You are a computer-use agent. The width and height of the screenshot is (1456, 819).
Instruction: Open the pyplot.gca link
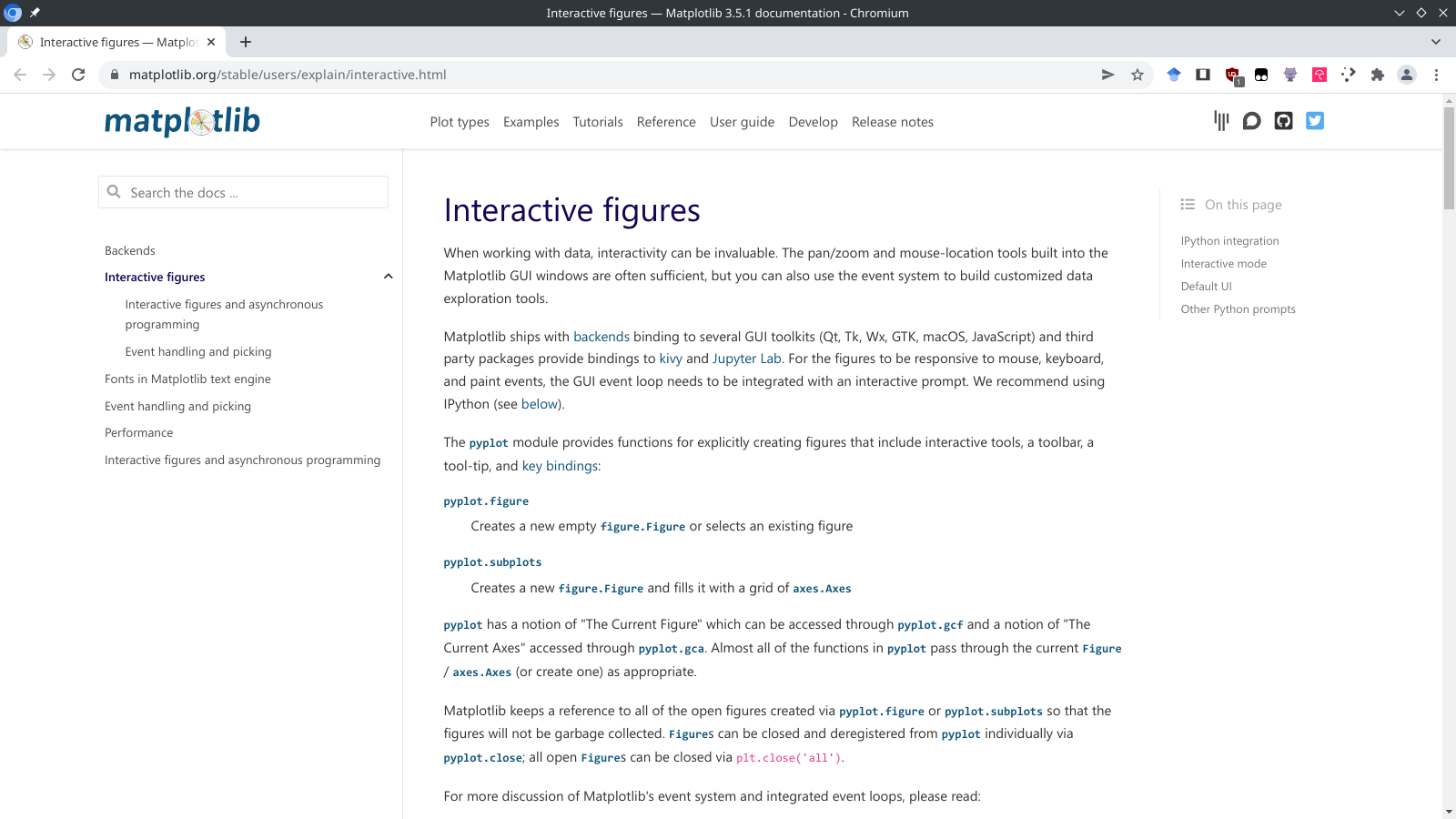click(672, 649)
